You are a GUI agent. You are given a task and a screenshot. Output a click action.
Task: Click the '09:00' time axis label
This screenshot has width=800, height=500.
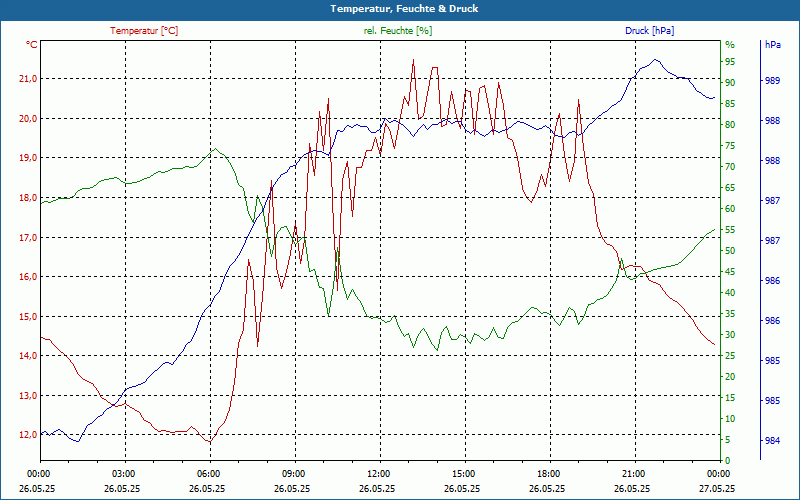pyautogui.click(x=292, y=473)
